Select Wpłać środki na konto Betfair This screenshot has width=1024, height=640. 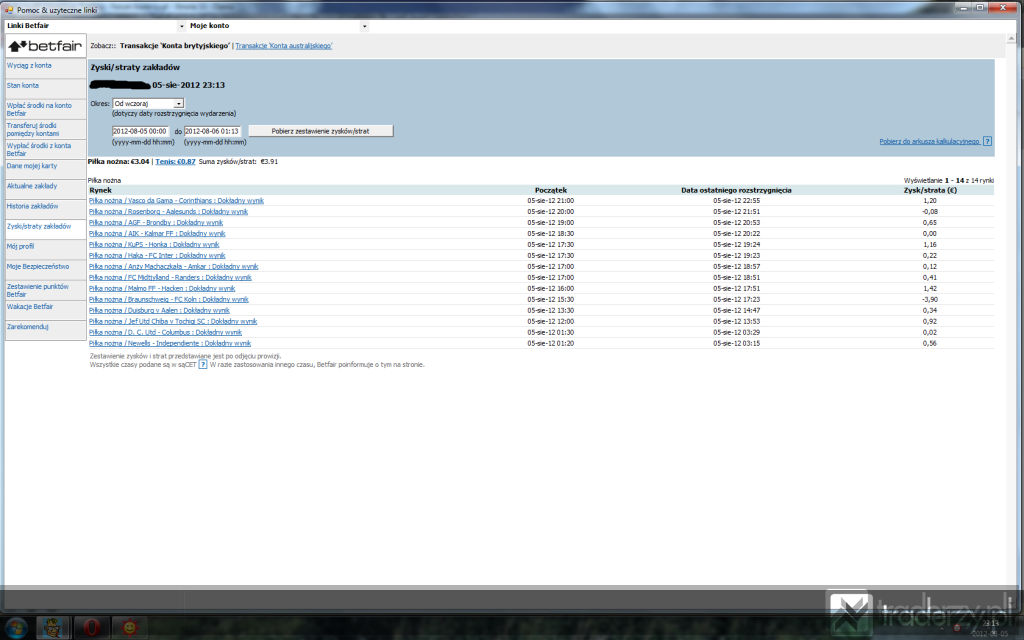(x=39, y=109)
